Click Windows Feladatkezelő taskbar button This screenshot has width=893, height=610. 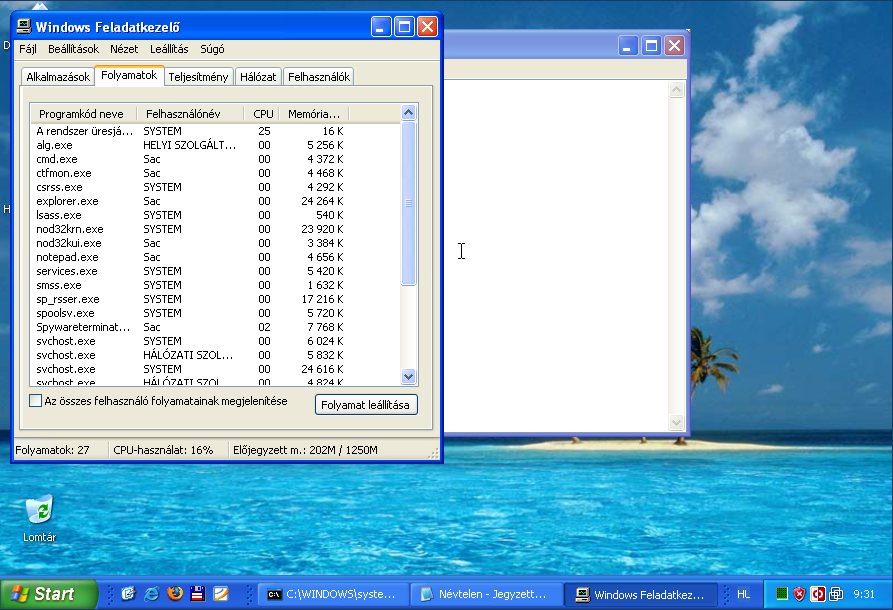coord(641,595)
